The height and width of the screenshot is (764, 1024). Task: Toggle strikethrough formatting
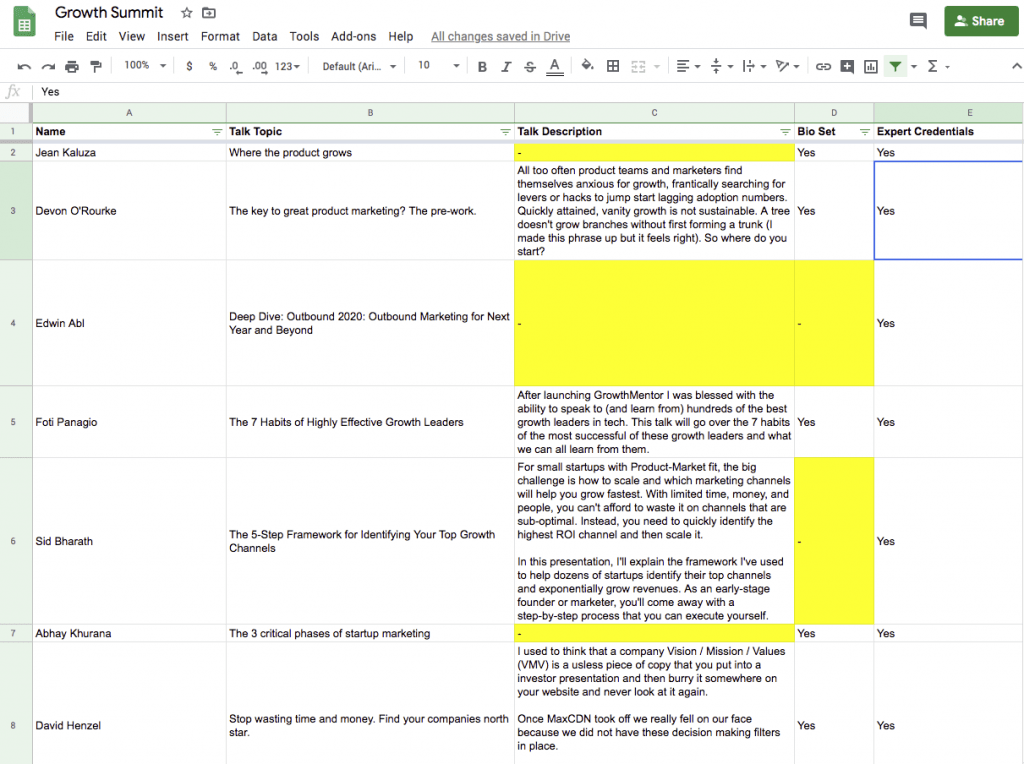(528, 66)
